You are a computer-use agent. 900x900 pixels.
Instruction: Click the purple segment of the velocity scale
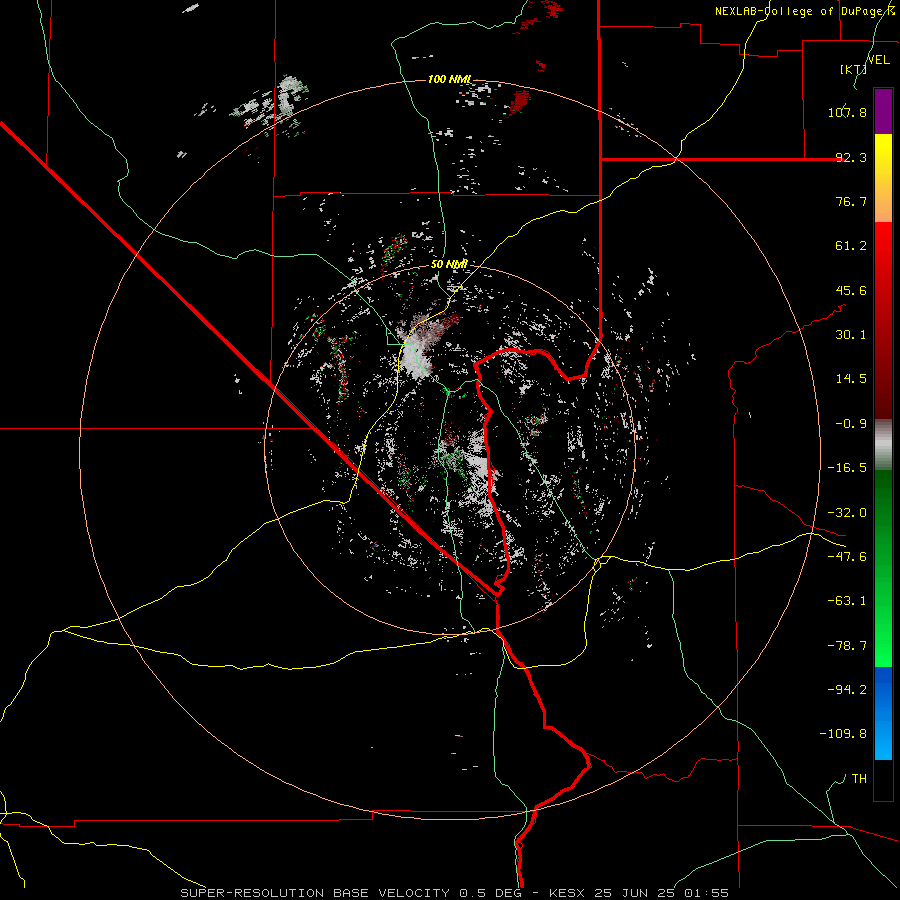tap(883, 112)
